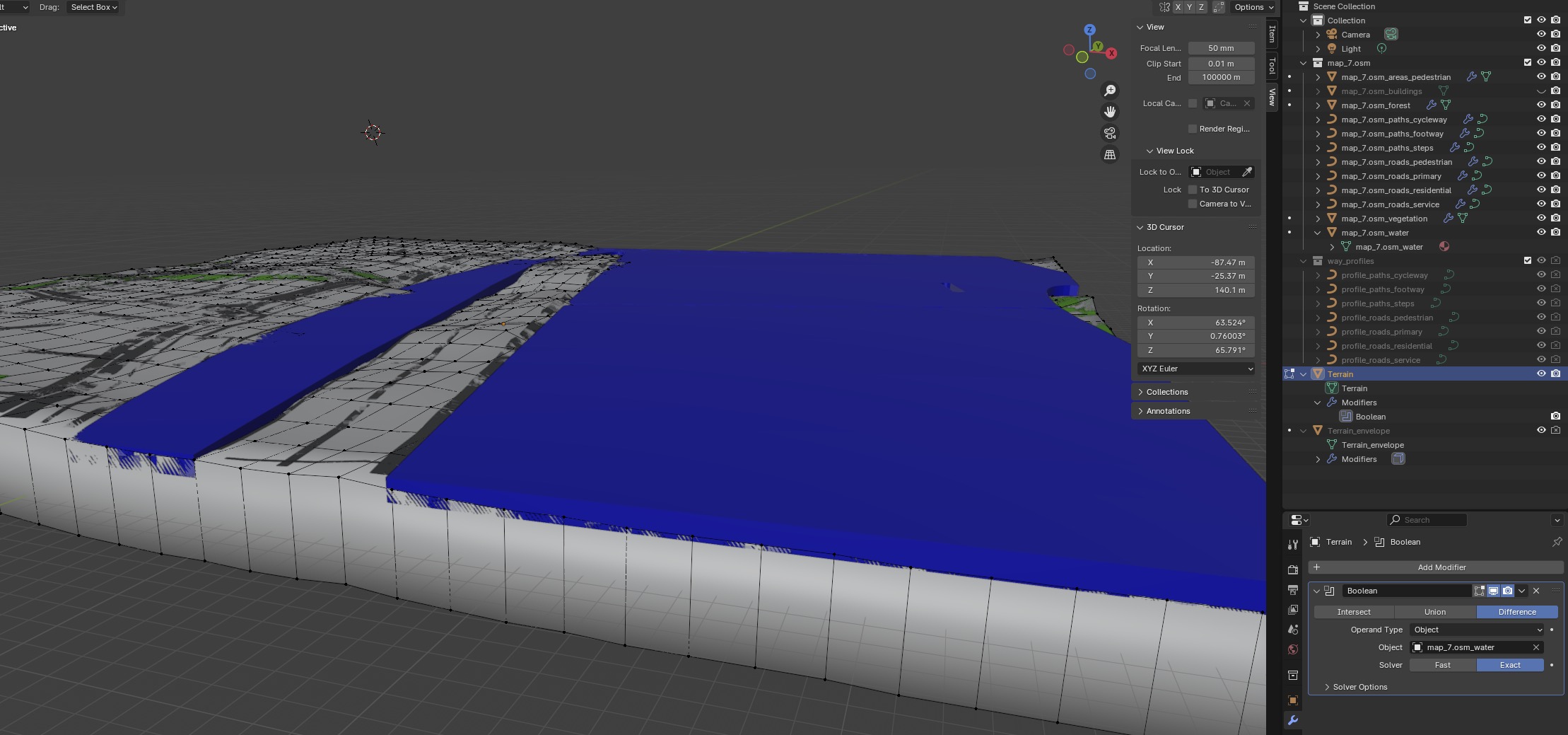Viewport: 1568px width, 735px height.
Task: Click the eyedropper in Lock to Object field
Action: pos(1247,172)
